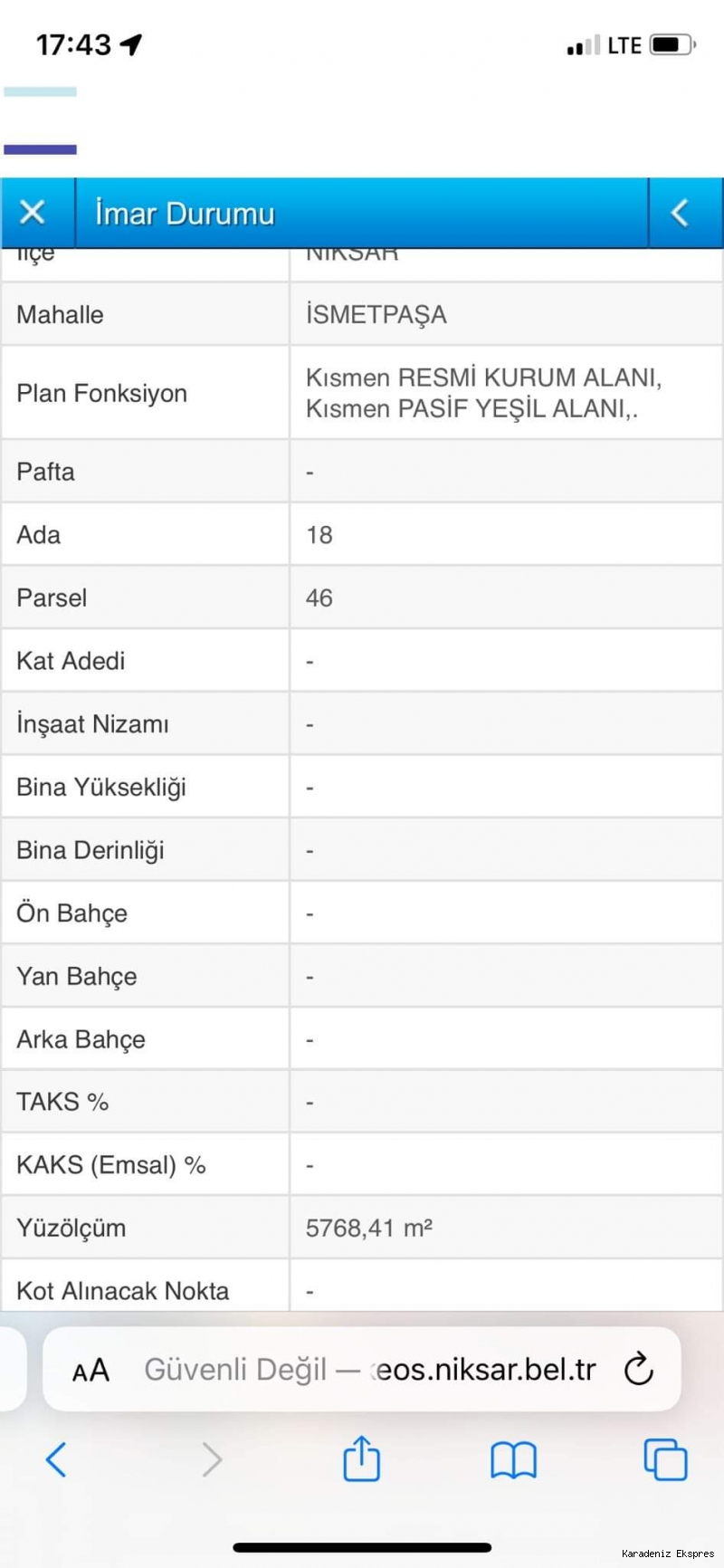
Task: Collapse panel with the header back chevron
Action: pos(681,213)
